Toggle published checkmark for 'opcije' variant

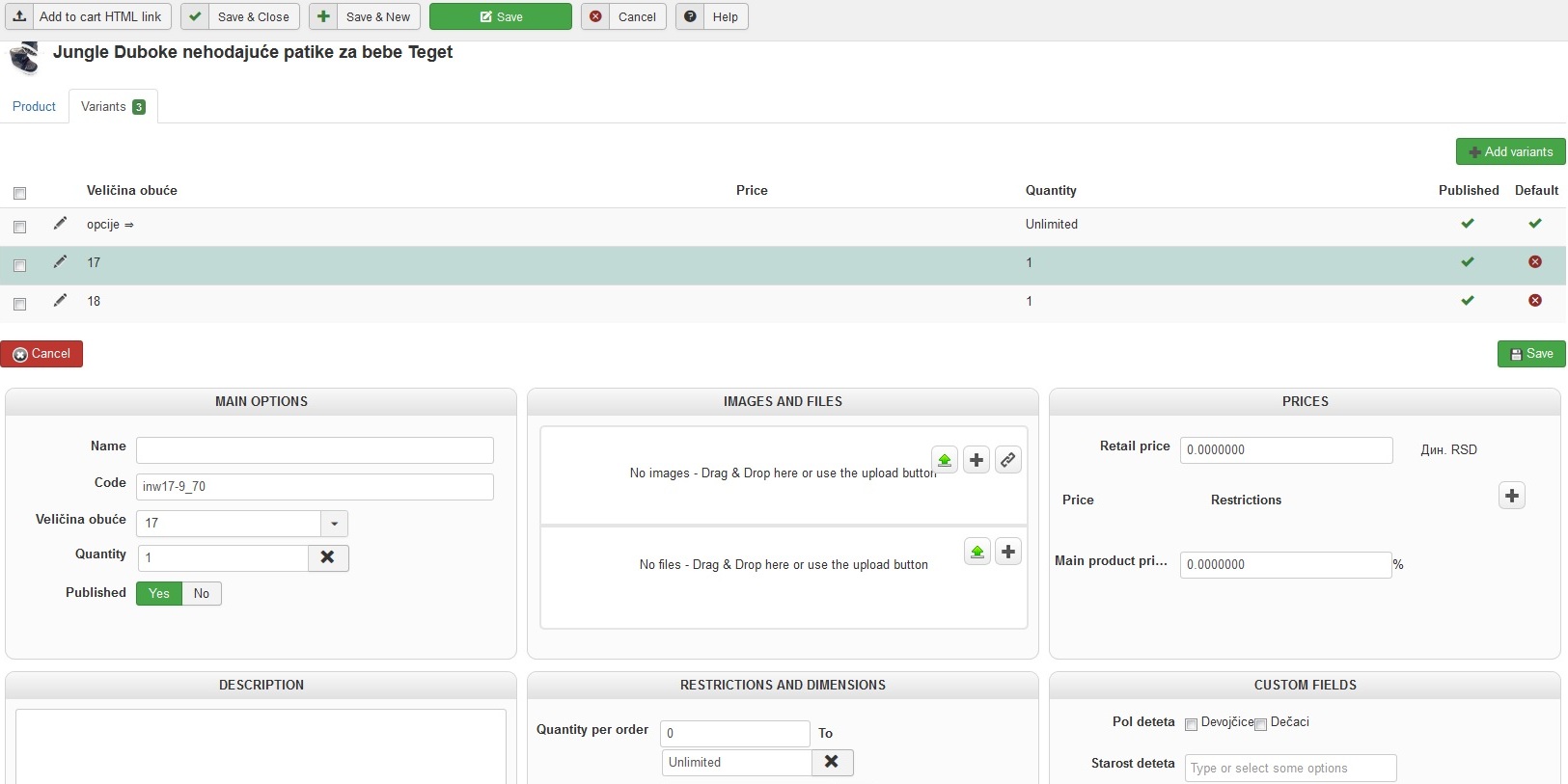1468,224
